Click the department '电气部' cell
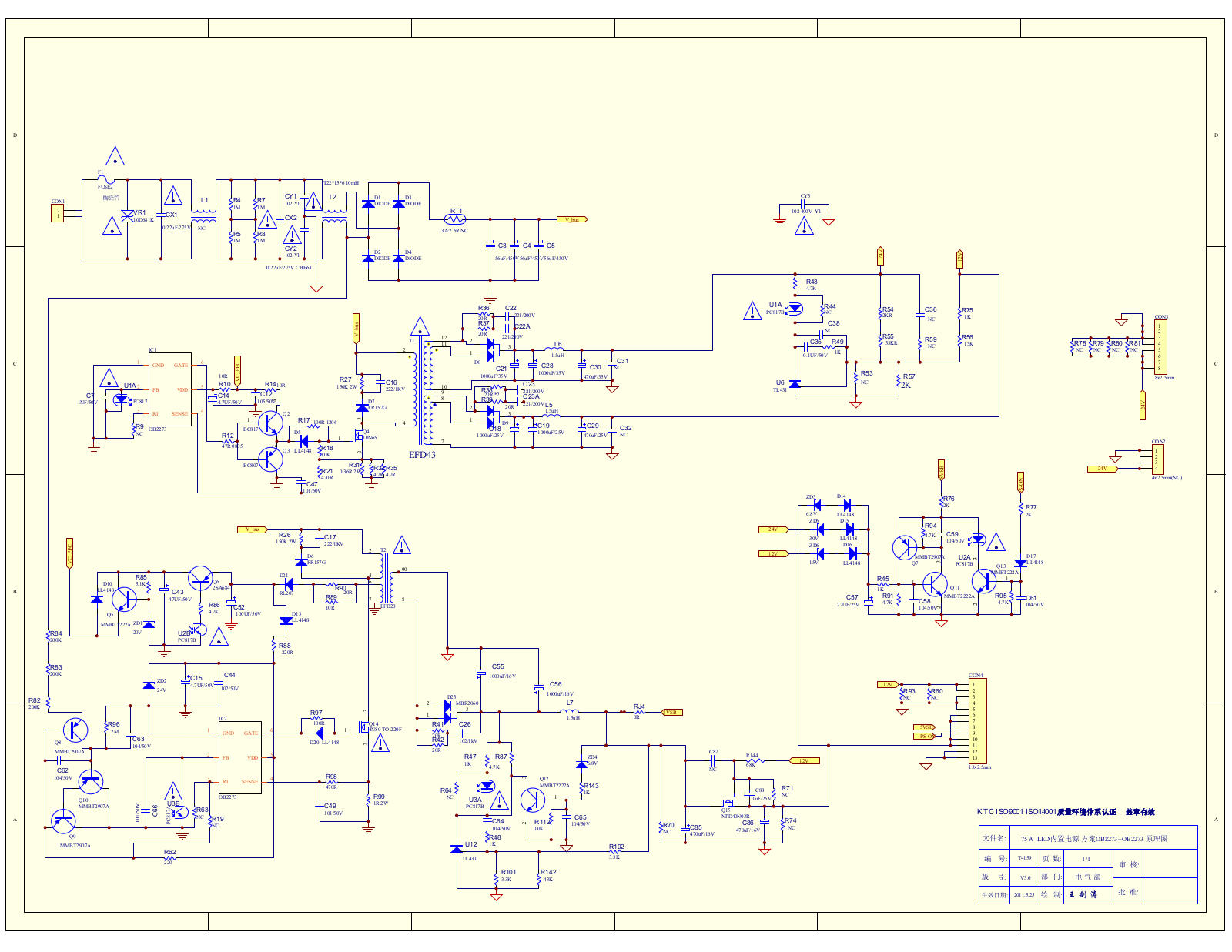Image resolution: width=1232 pixels, height=952 pixels. 1088,877
